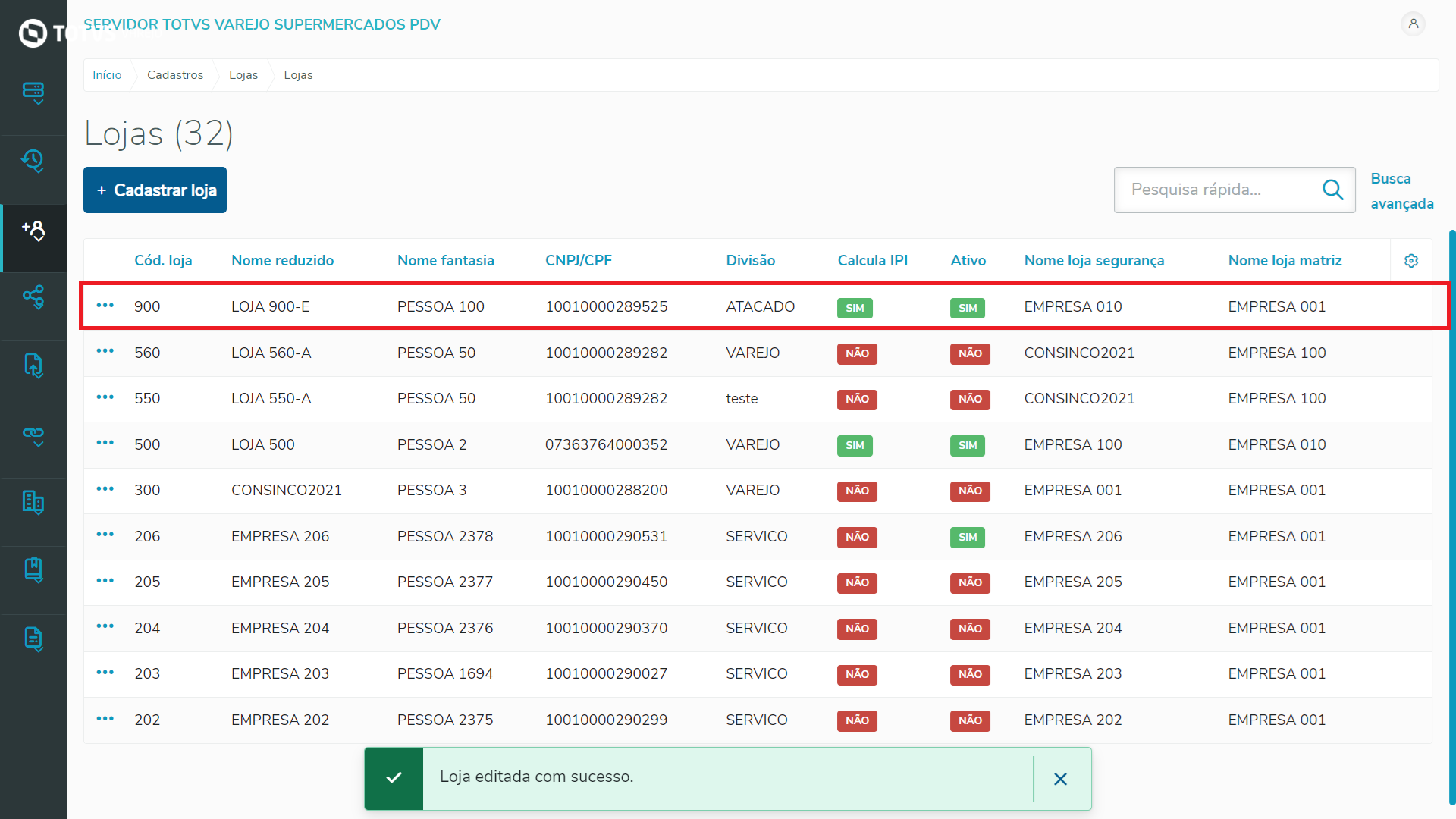
Task: Open the chain link sidebar icon
Action: [x=33, y=435]
